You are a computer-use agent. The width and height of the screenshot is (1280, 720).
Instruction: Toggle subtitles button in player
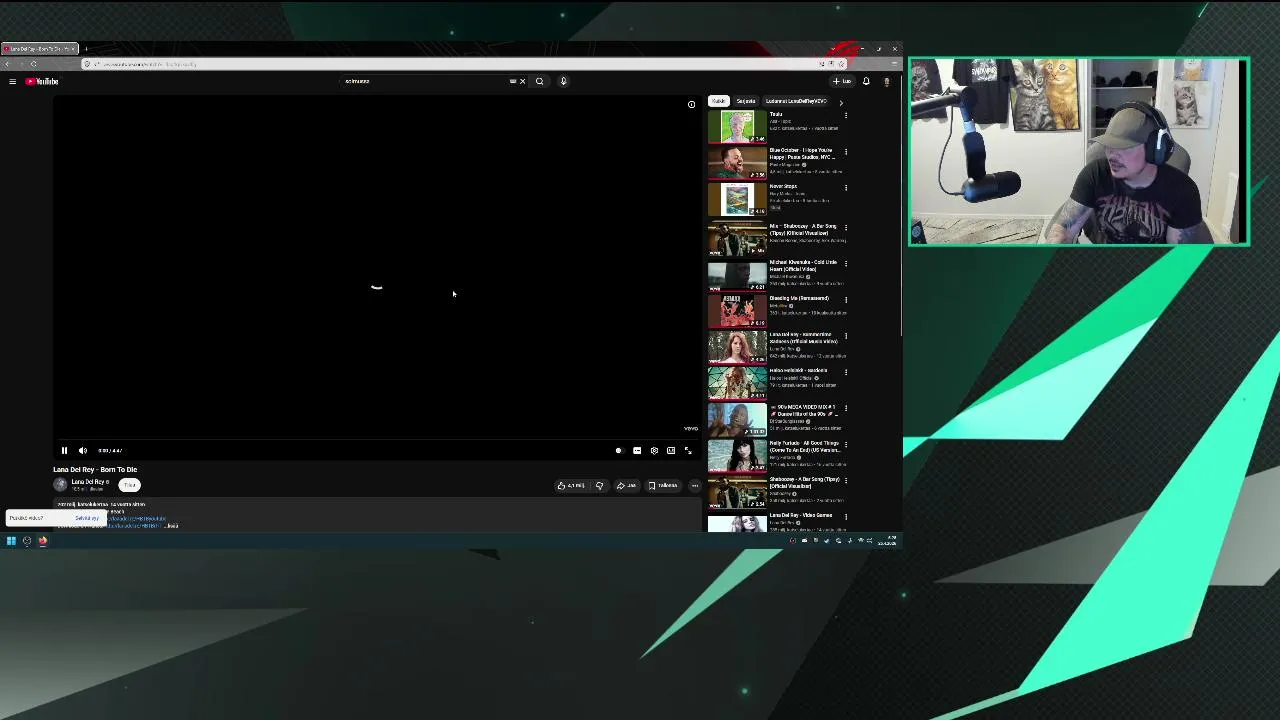[x=637, y=450]
